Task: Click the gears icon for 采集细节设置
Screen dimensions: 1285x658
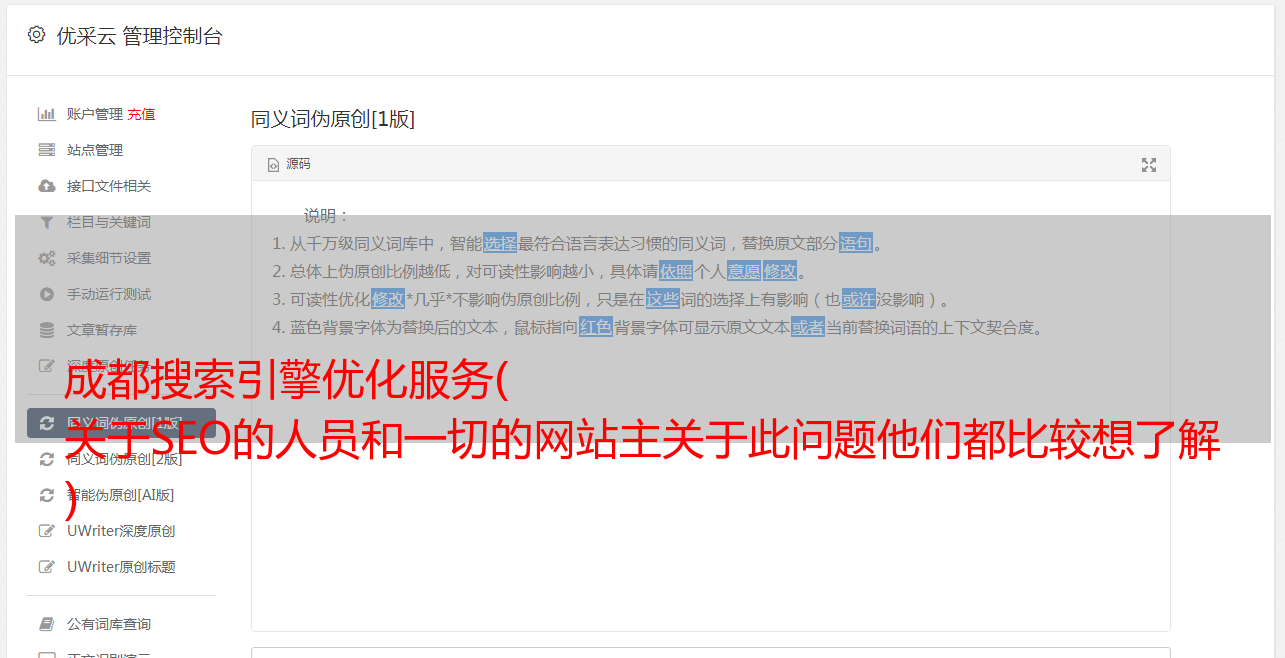Action: coord(46,258)
